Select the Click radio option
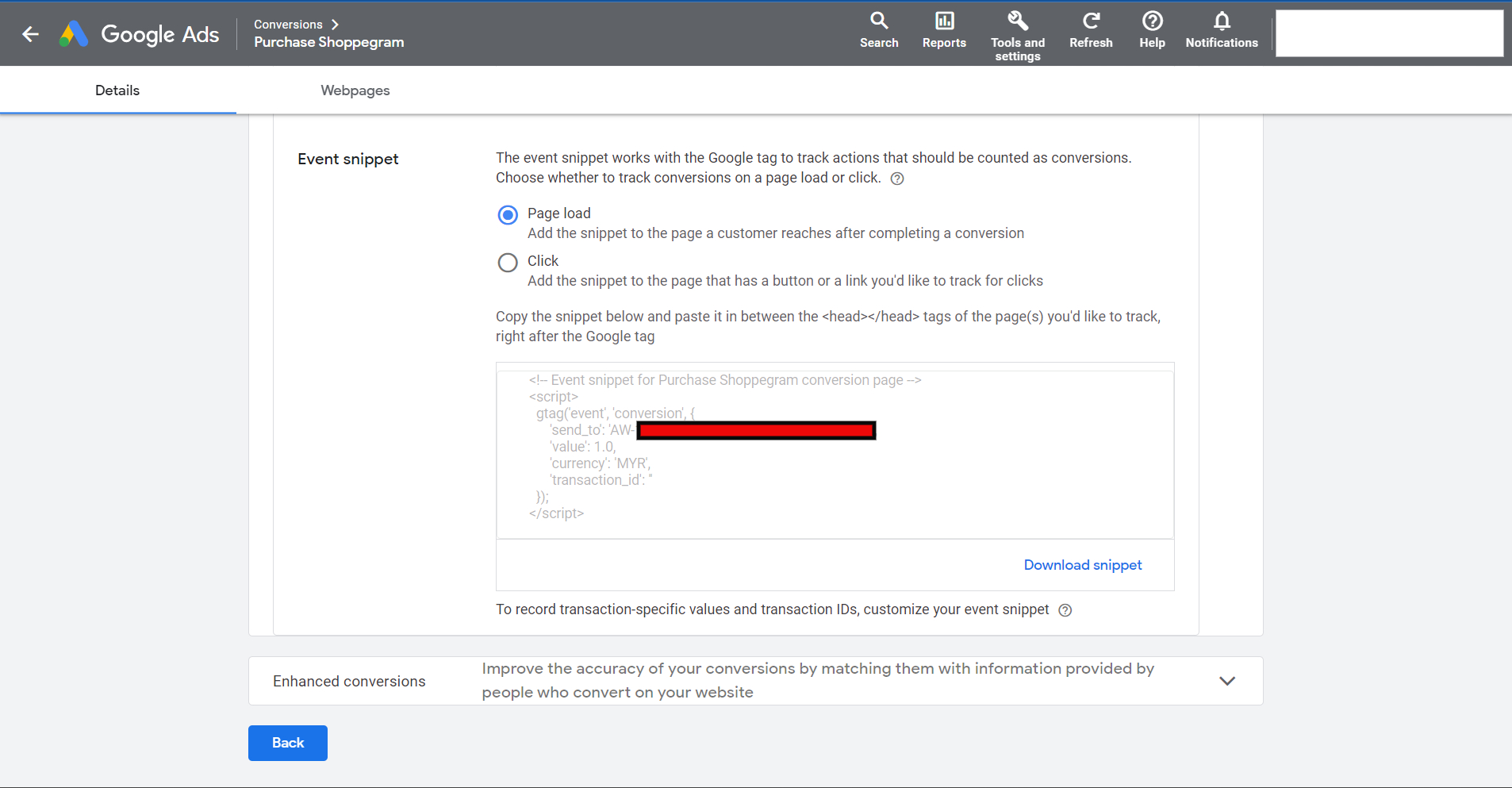This screenshot has height=788, width=1512. [x=508, y=263]
